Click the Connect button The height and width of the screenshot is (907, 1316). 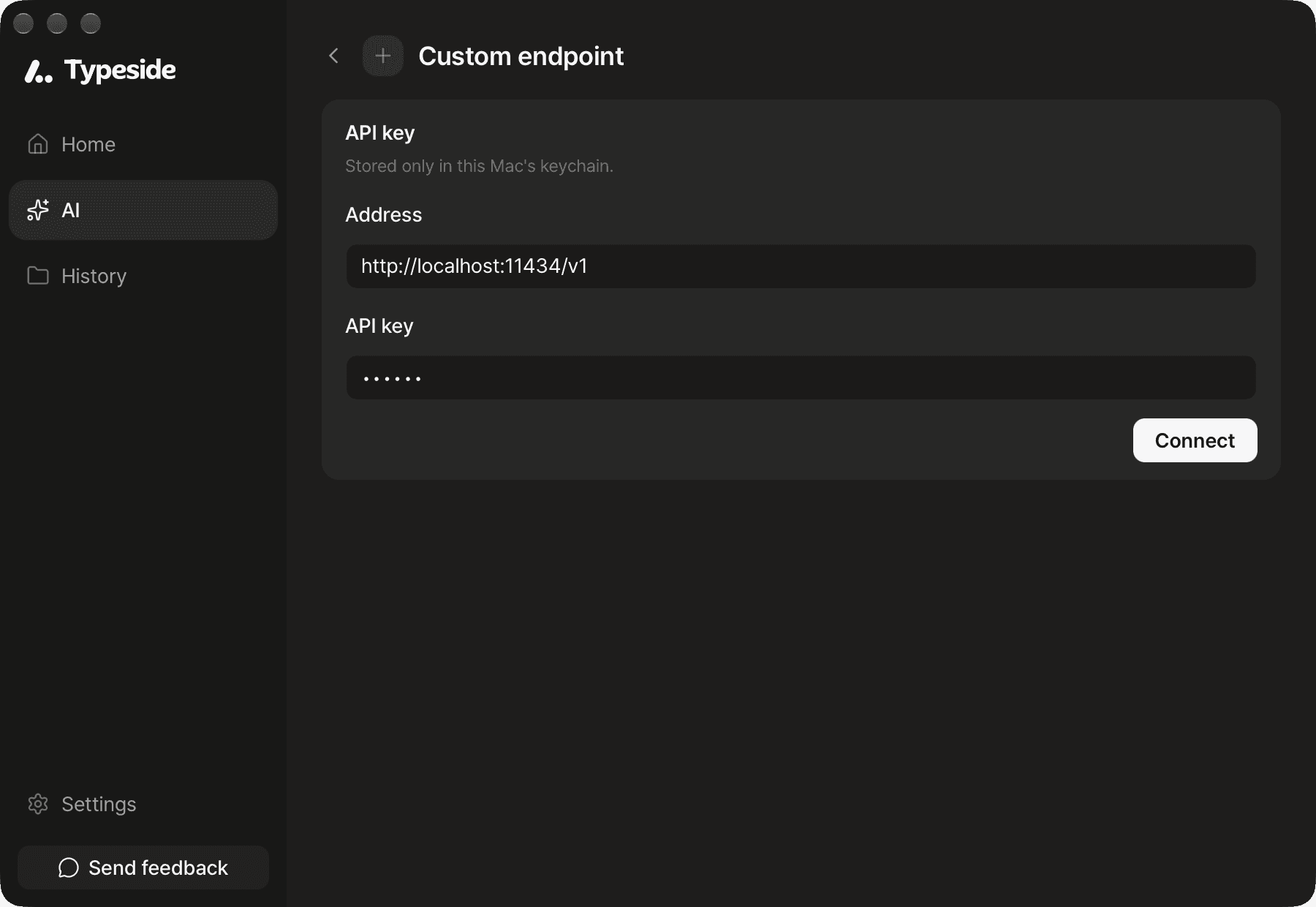[x=1195, y=440]
